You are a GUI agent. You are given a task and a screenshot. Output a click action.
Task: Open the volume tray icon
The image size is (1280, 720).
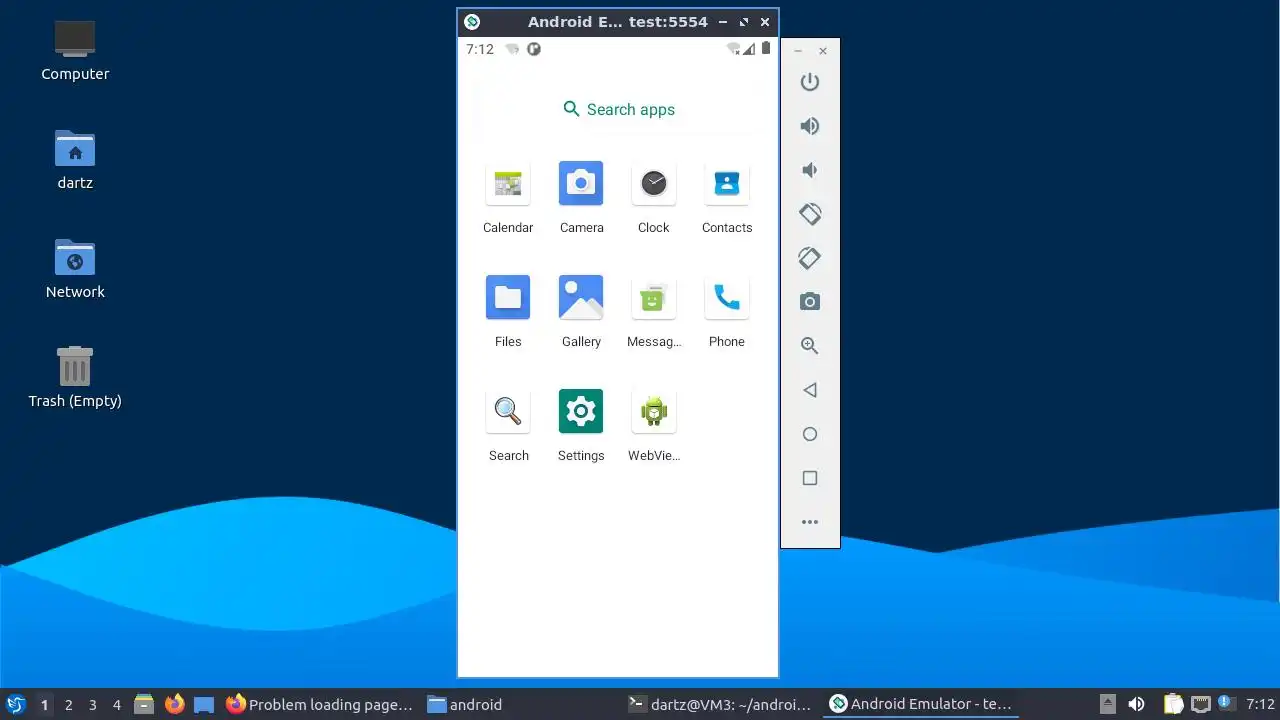(1136, 704)
